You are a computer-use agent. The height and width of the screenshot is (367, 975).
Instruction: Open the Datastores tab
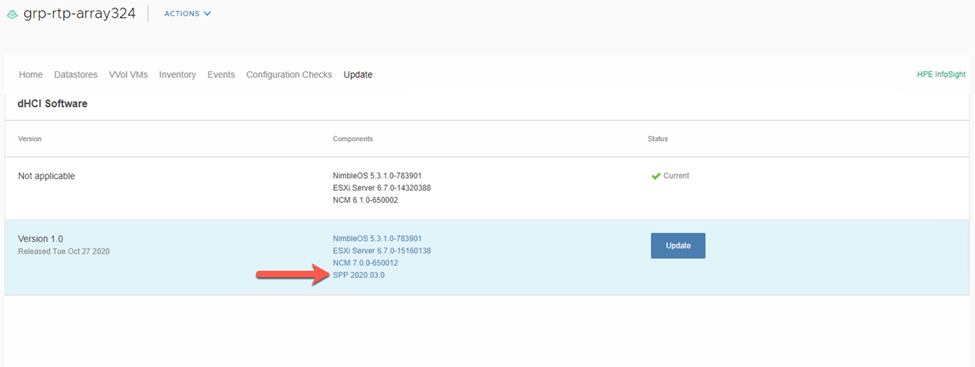click(76, 75)
